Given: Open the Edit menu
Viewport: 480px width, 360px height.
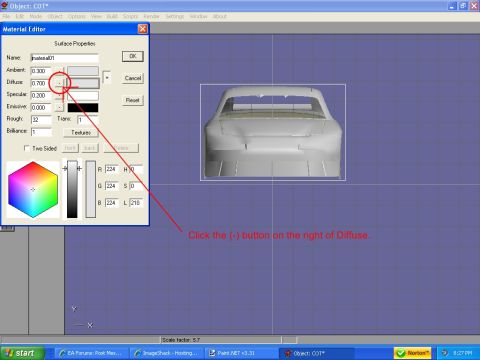Looking at the screenshot, I should (x=20, y=16).
